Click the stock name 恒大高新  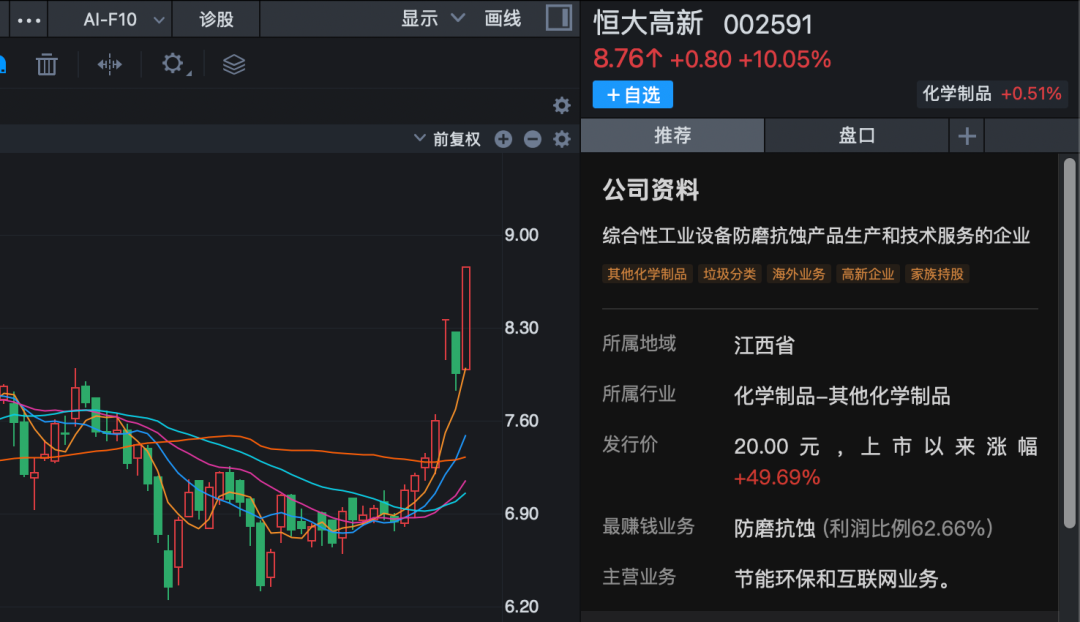tap(648, 23)
